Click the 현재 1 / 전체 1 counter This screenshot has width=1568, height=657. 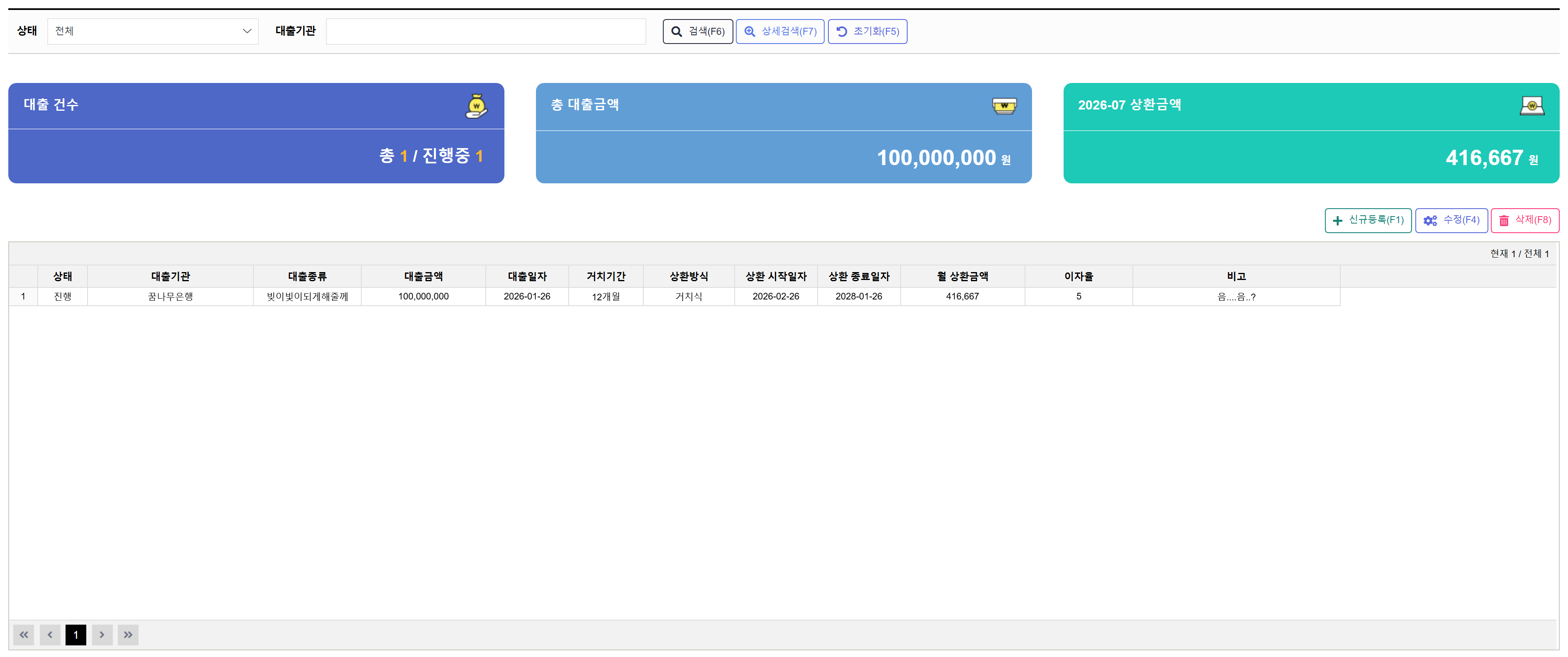[1519, 253]
